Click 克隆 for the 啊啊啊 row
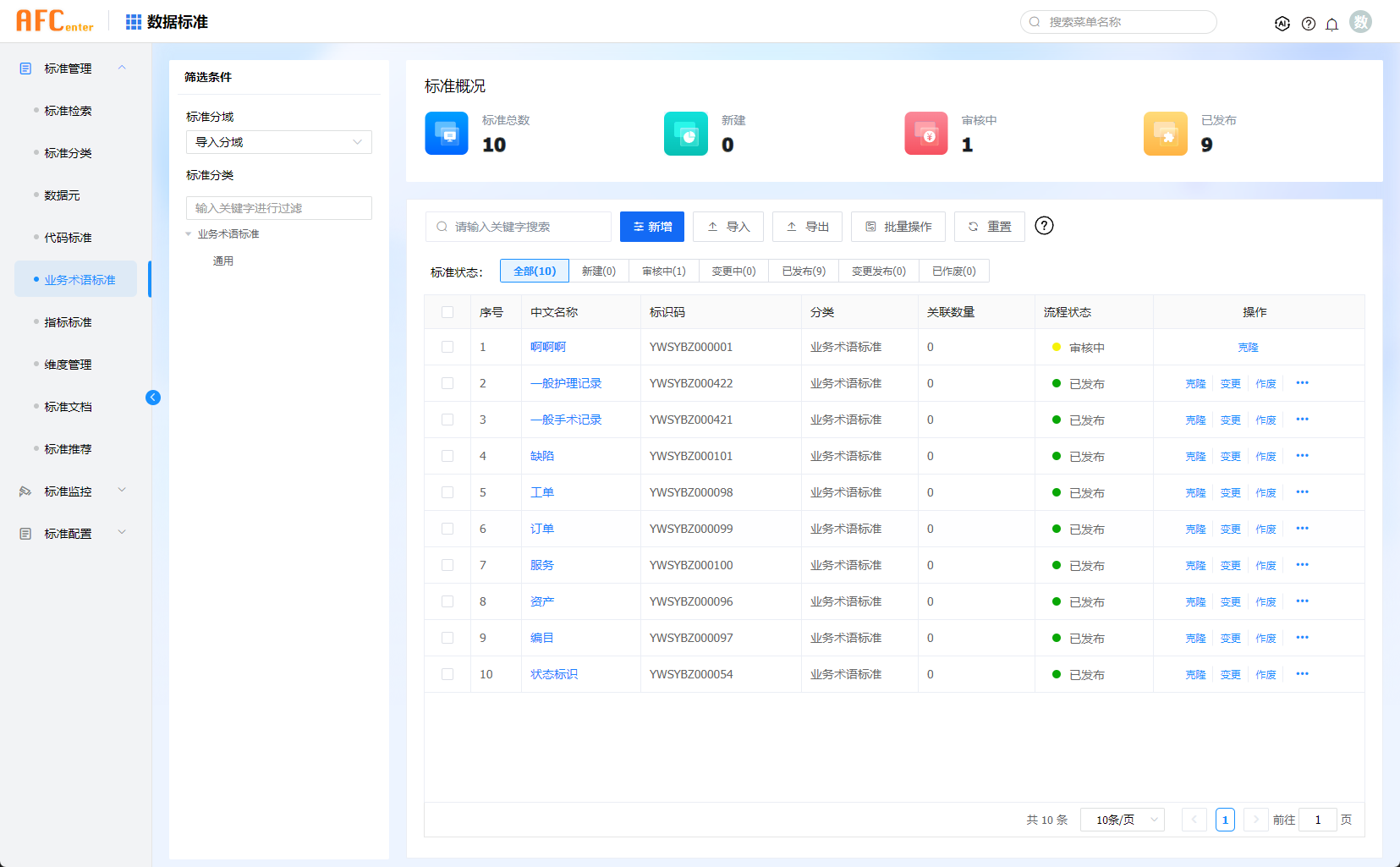The image size is (1400, 867). (1248, 348)
